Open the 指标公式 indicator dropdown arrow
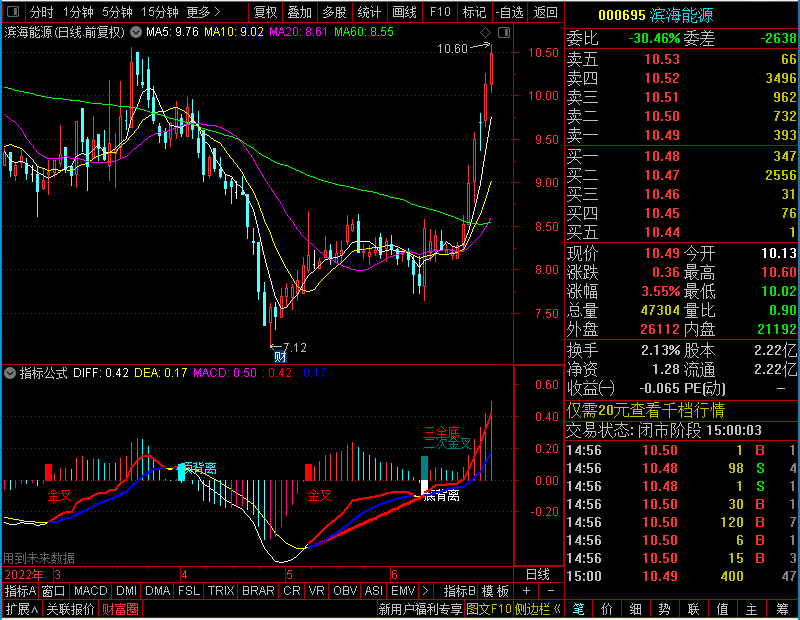The image size is (800, 620). (x=10, y=373)
